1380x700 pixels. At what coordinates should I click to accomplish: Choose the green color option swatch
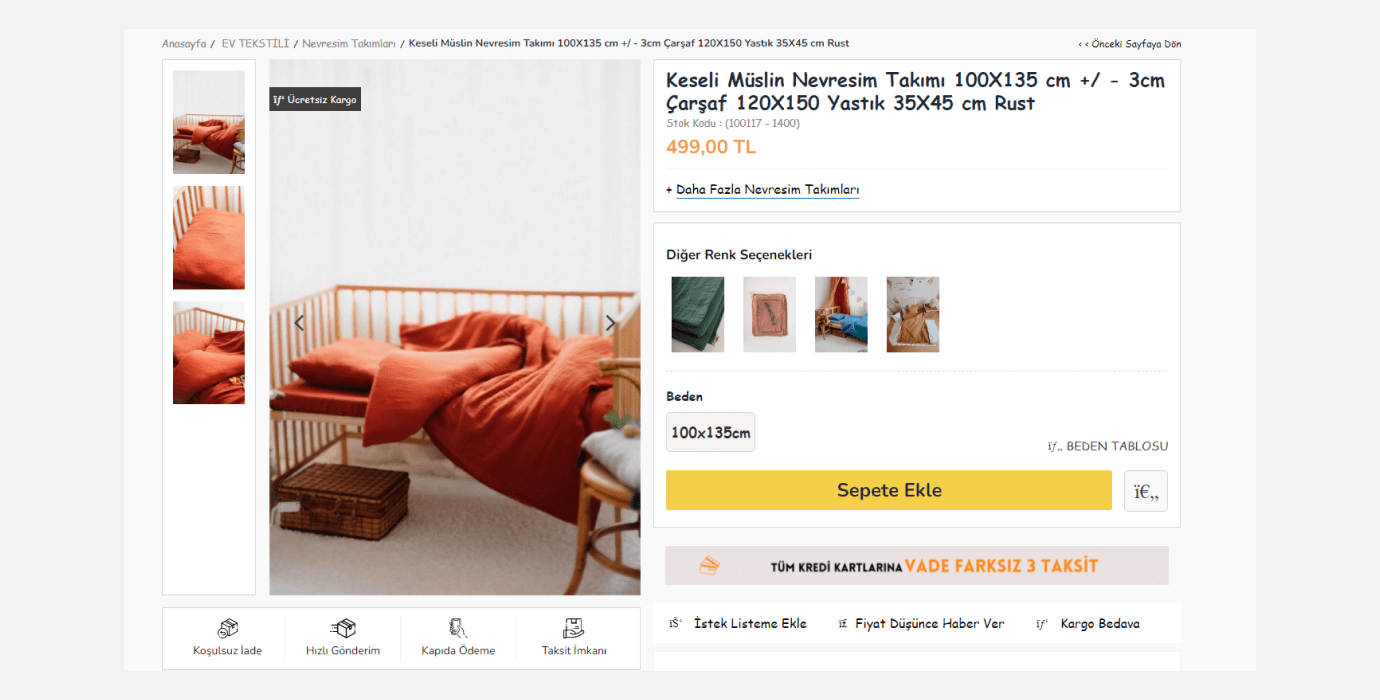click(697, 314)
